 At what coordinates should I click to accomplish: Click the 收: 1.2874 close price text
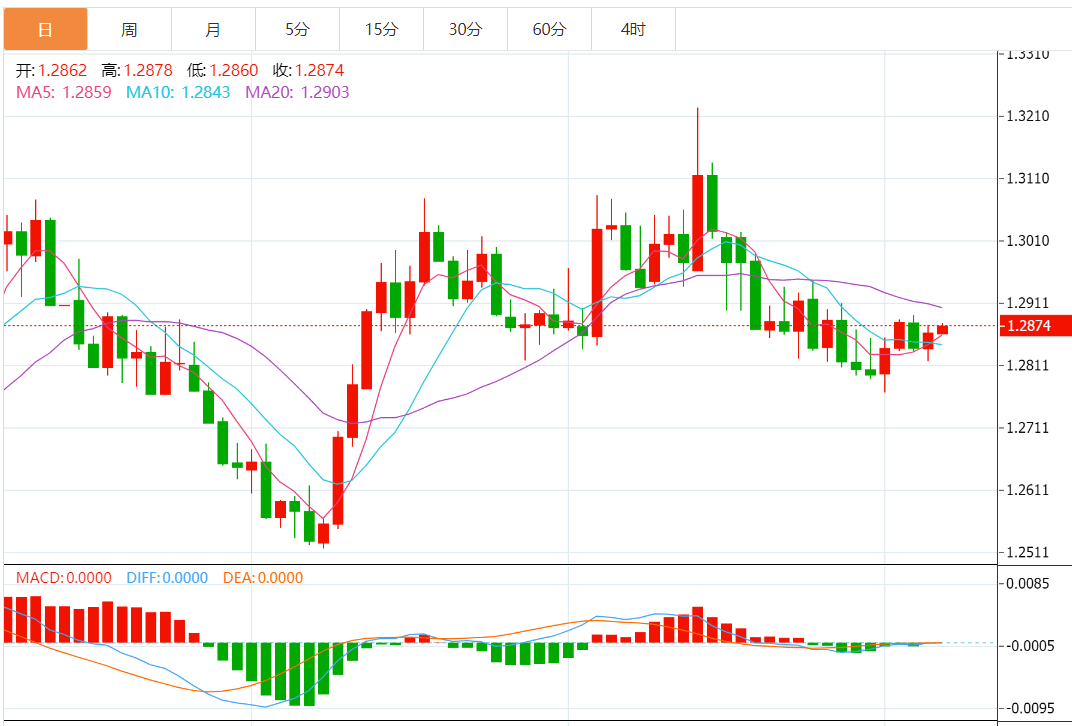pos(308,70)
